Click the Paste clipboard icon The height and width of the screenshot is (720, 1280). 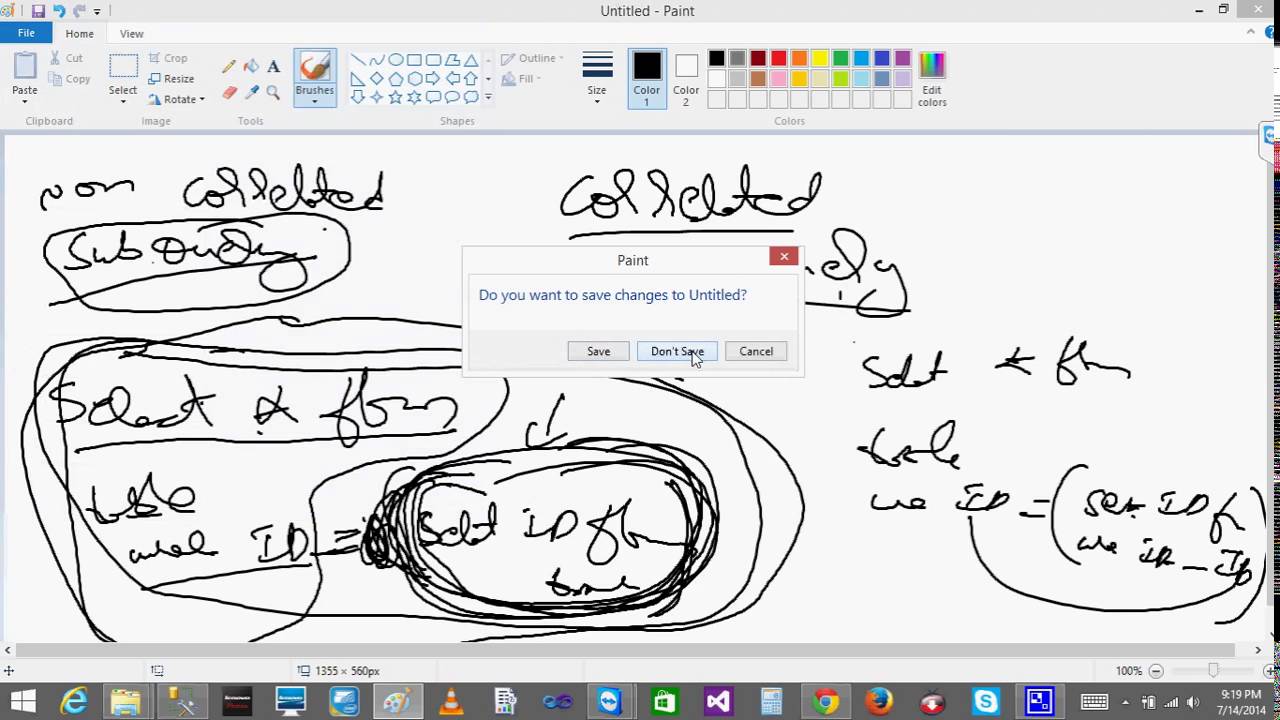click(x=25, y=66)
